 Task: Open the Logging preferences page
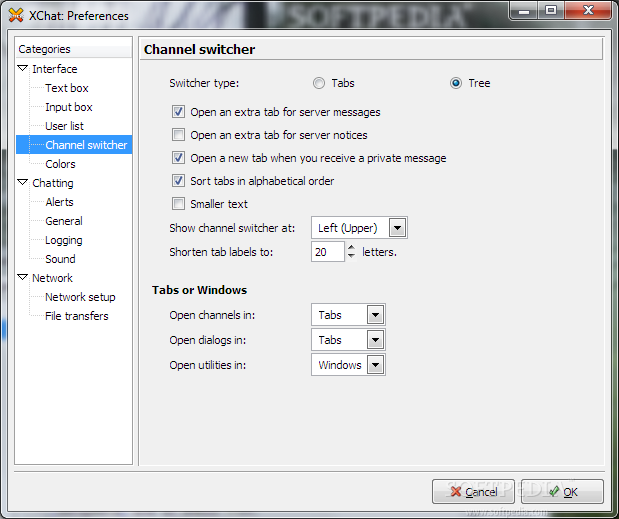(x=64, y=240)
